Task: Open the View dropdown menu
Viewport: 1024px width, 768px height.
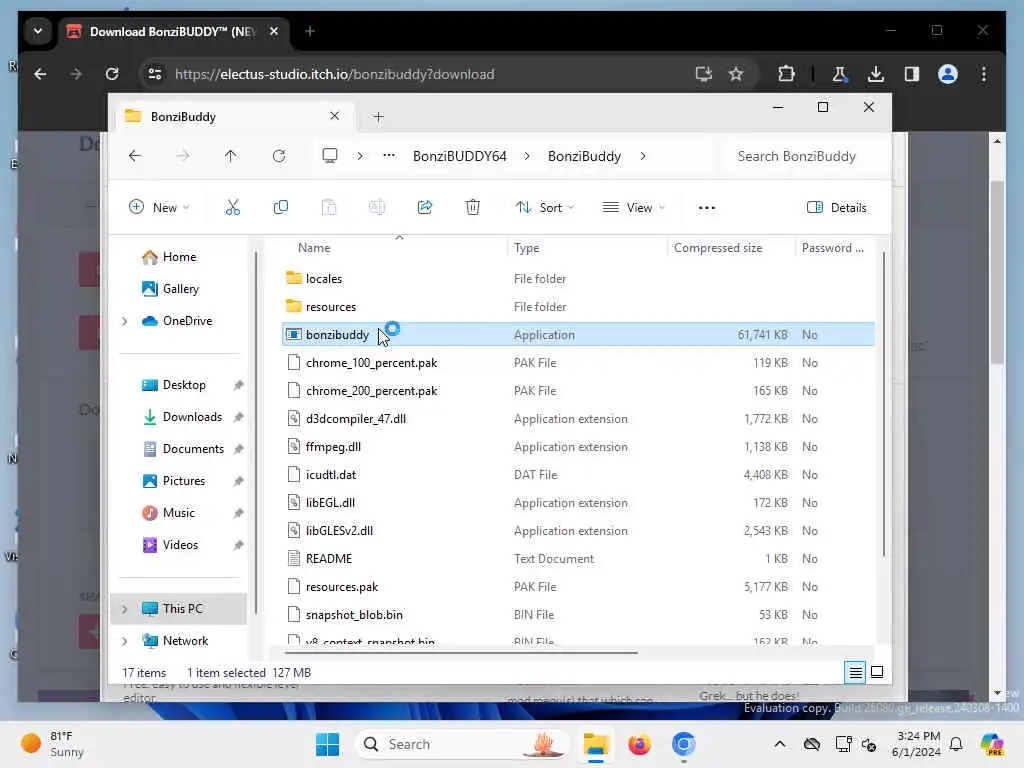Action: pyautogui.click(x=633, y=208)
